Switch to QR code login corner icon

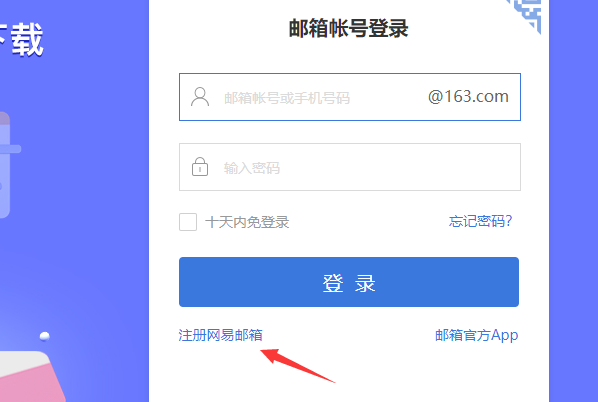[x=528, y=13]
